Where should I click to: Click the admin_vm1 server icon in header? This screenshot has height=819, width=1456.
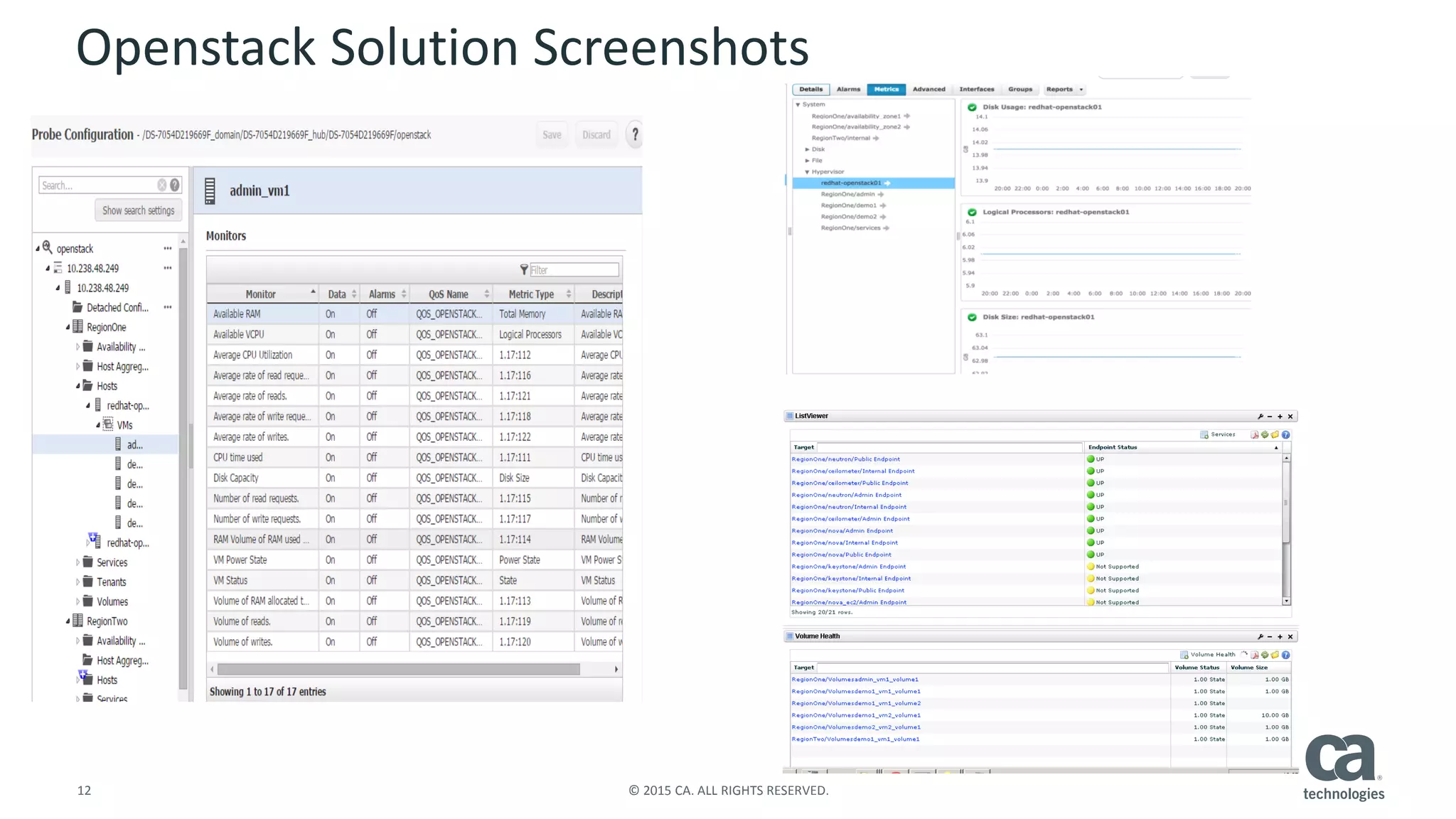[210, 191]
